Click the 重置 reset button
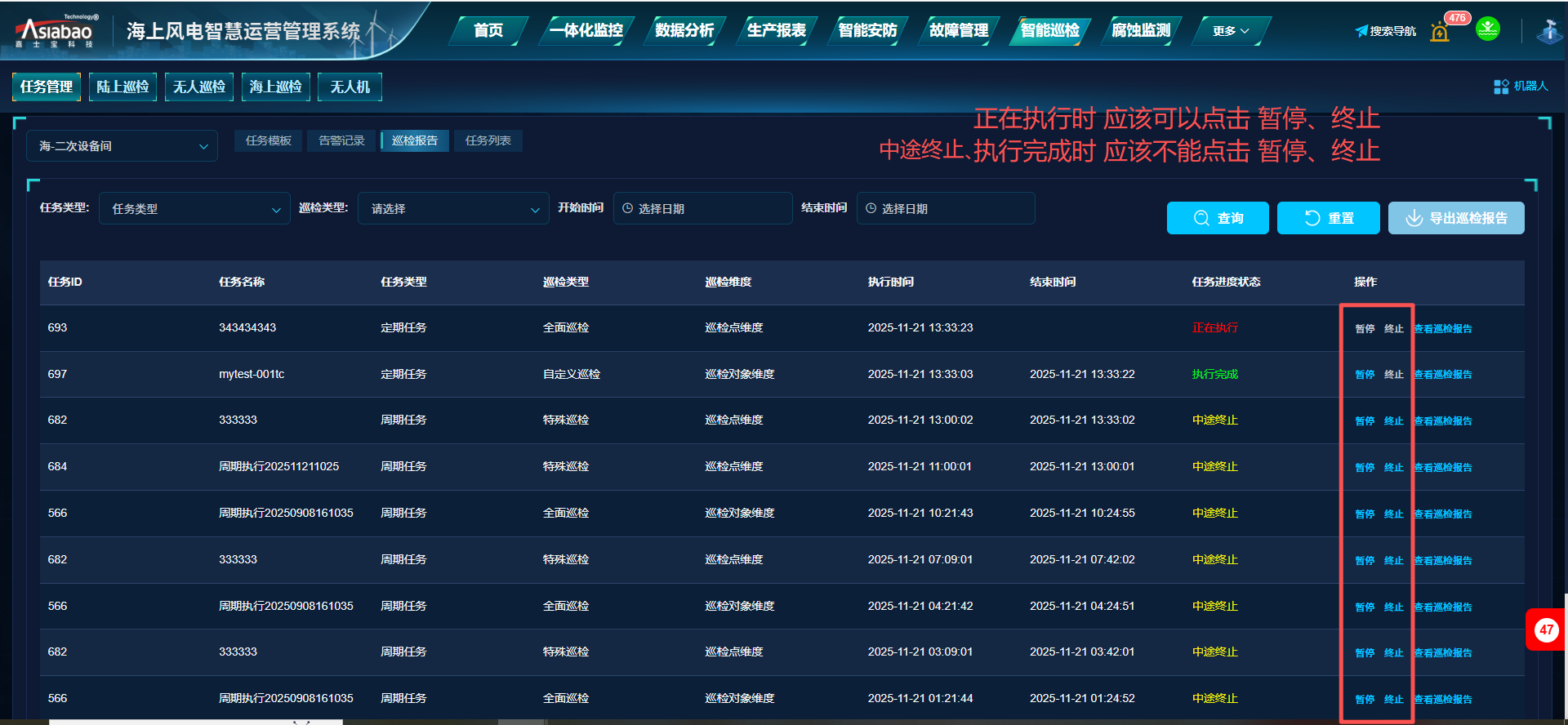Screen dimensions: 1568x725 (1328, 218)
